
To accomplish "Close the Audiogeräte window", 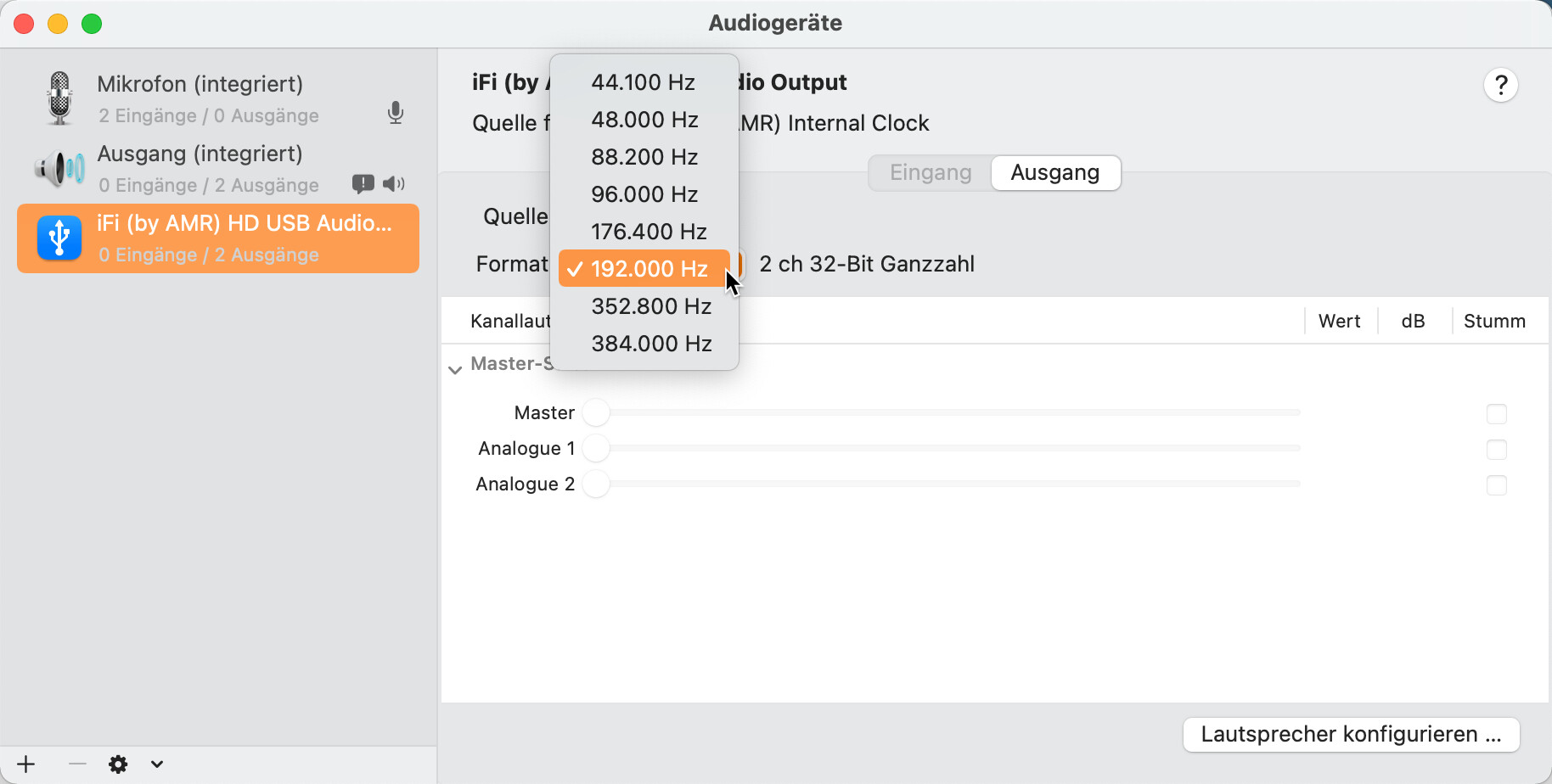I will coord(24,24).
